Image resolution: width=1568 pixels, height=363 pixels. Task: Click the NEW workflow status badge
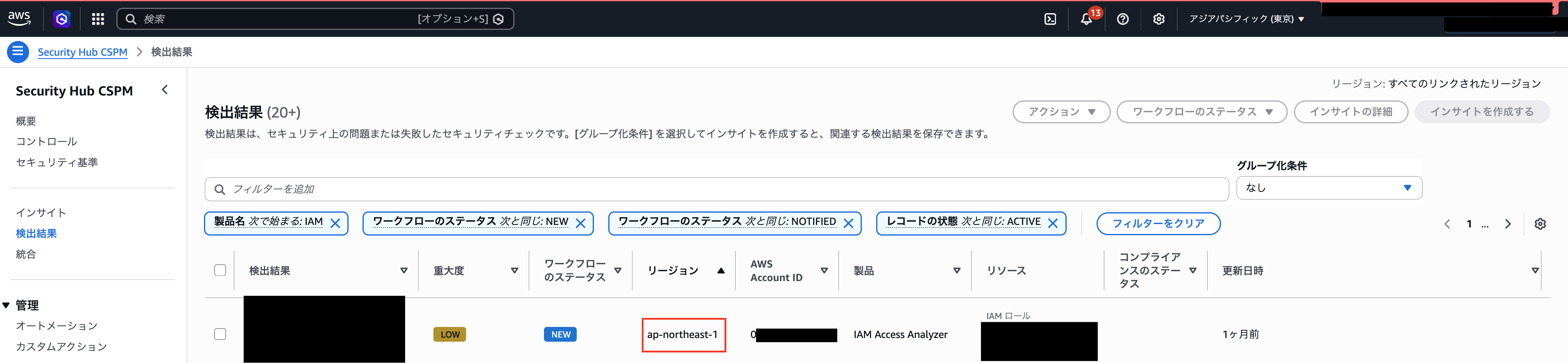pos(561,334)
